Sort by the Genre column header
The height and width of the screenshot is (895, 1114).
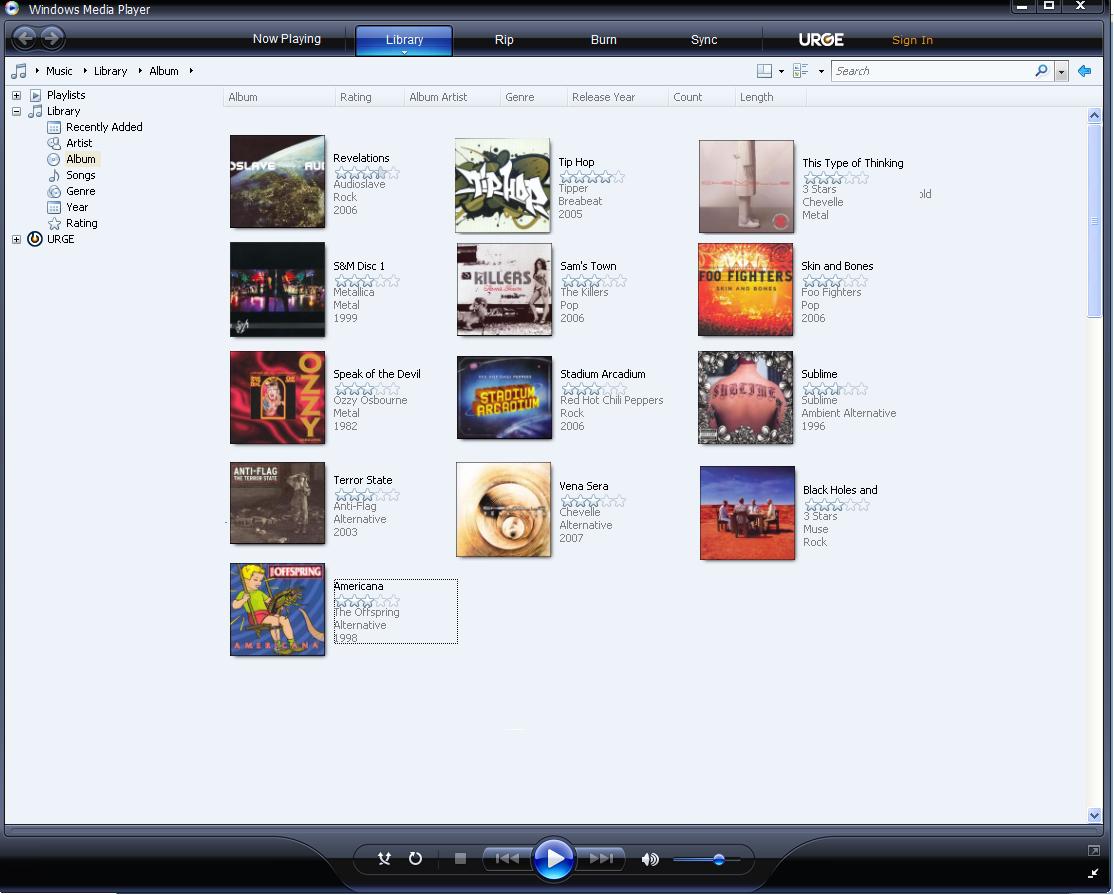tap(534, 97)
